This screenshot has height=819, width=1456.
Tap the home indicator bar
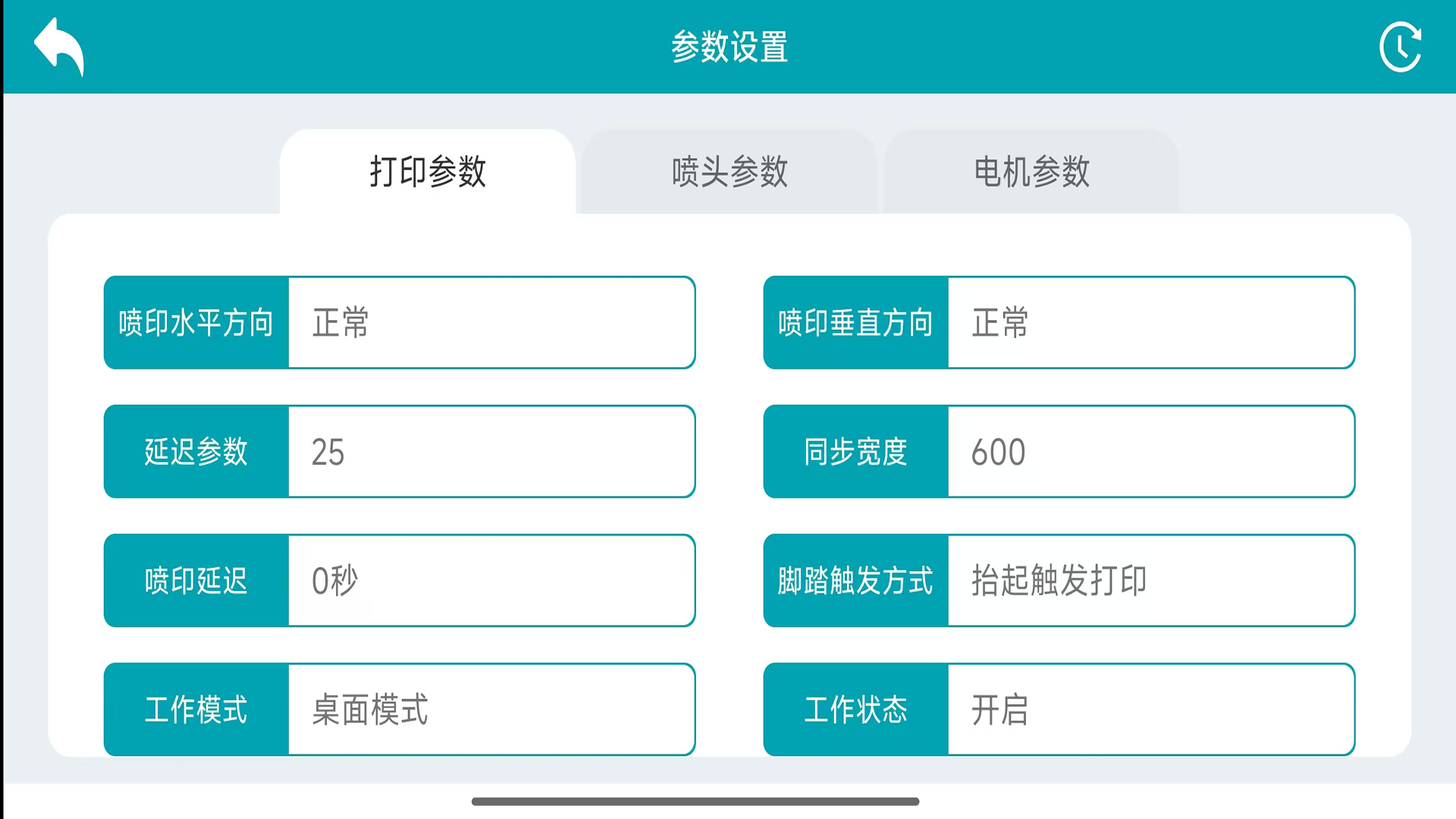pyautogui.click(x=695, y=802)
